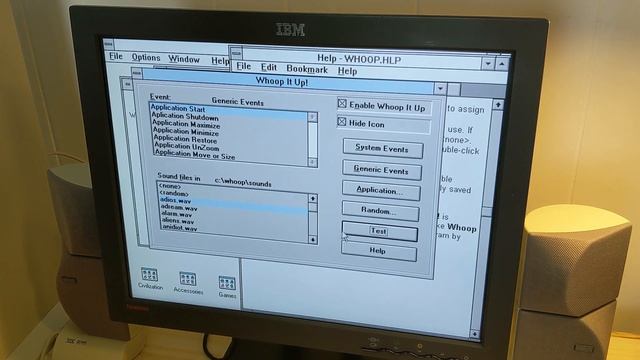Open File menu in Help window
640x360 pixels.
tap(244, 66)
